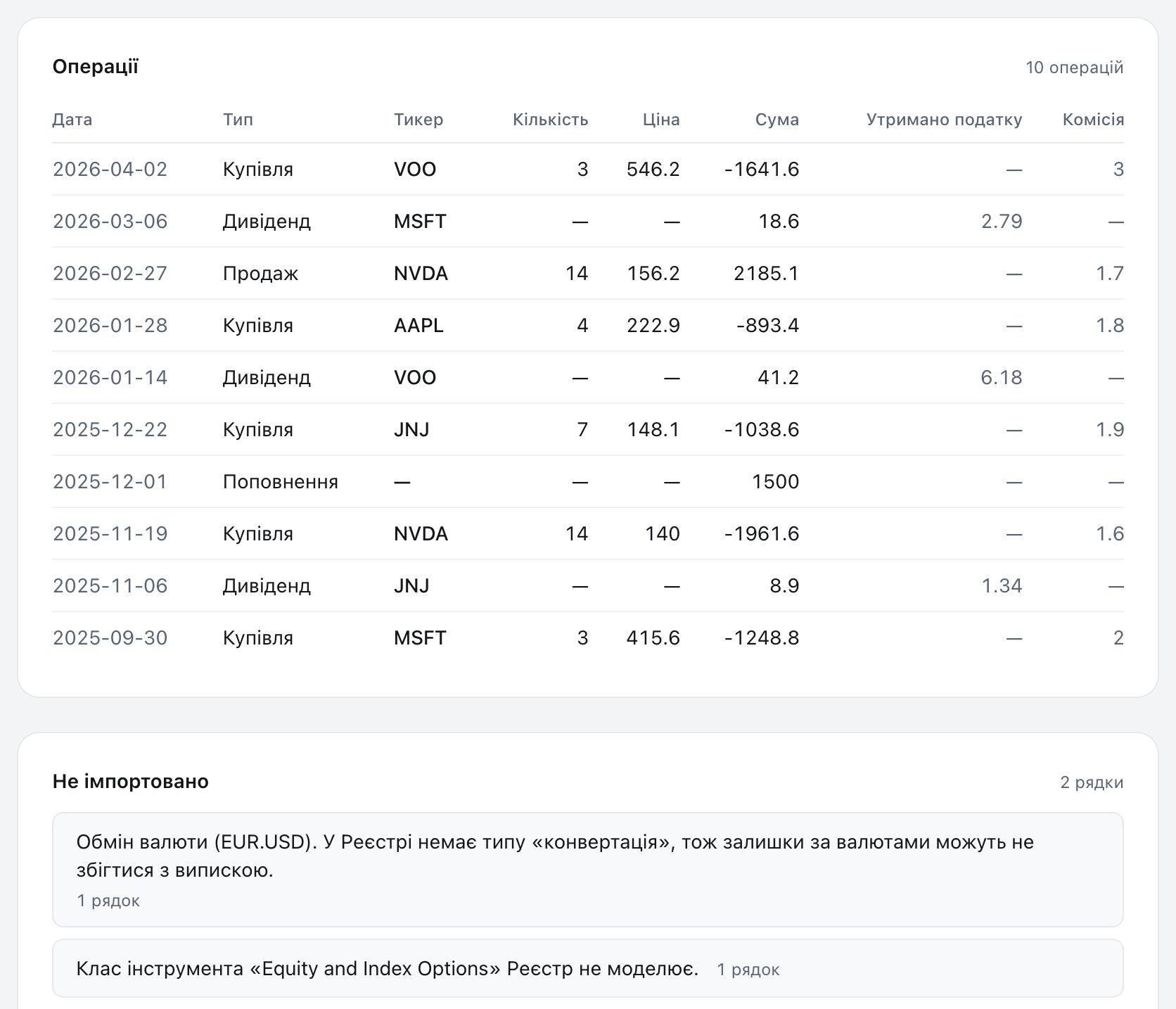Open the EUR.USD currency exchange notice
This screenshot has width=1176, height=1009.
coord(588,870)
